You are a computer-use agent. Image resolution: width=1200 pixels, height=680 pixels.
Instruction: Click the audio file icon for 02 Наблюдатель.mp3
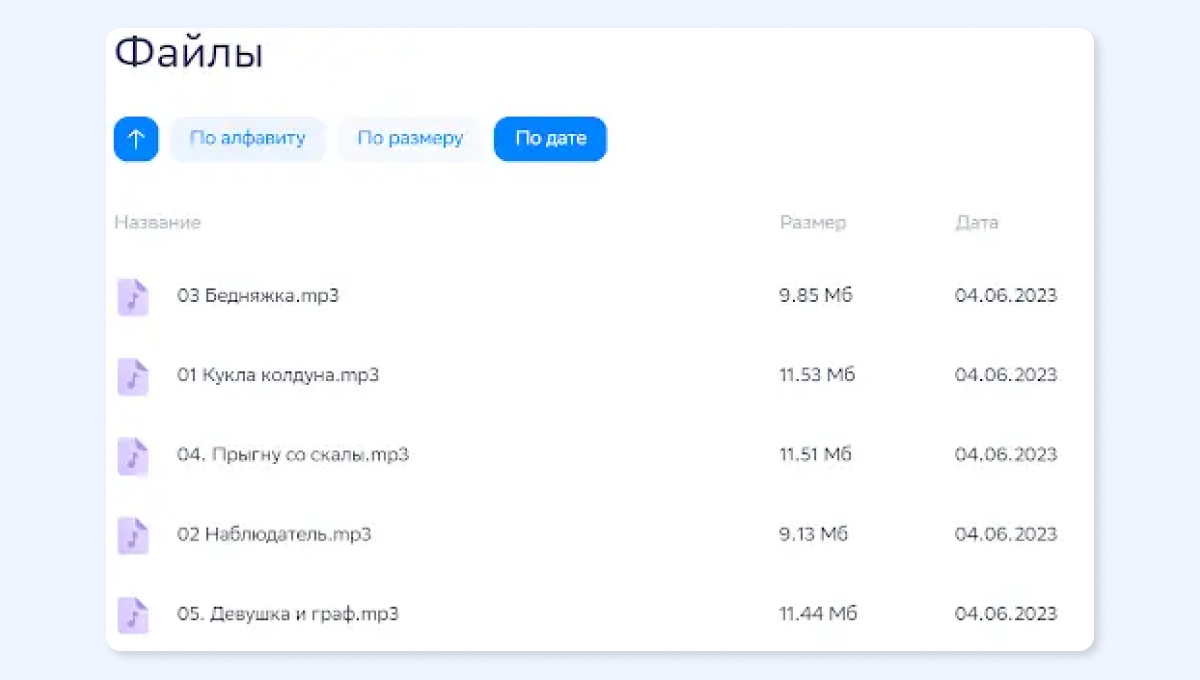(x=133, y=536)
